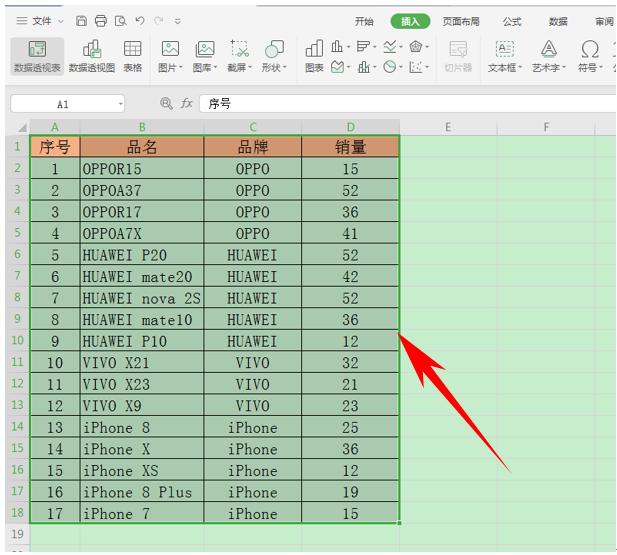
Task: Insert a PivotTable (数据透视表)
Action: (37, 56)
